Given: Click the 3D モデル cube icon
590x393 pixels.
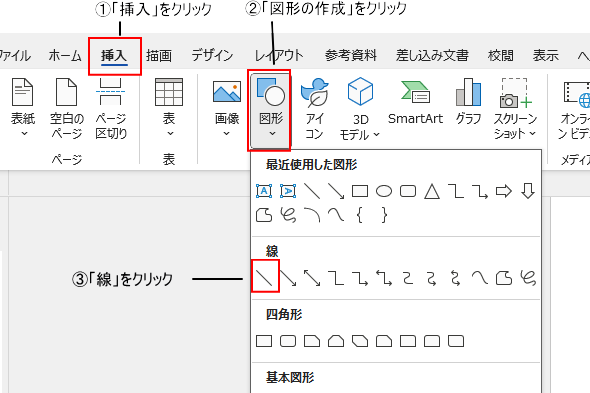Looking at the screenshot, I should 360,91.
